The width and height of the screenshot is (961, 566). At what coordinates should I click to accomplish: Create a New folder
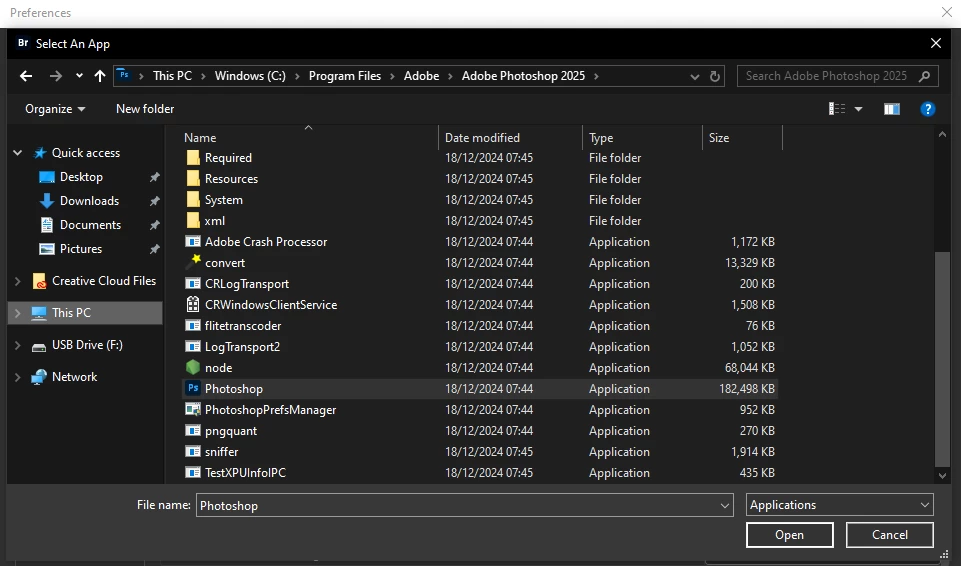point(145,109)
